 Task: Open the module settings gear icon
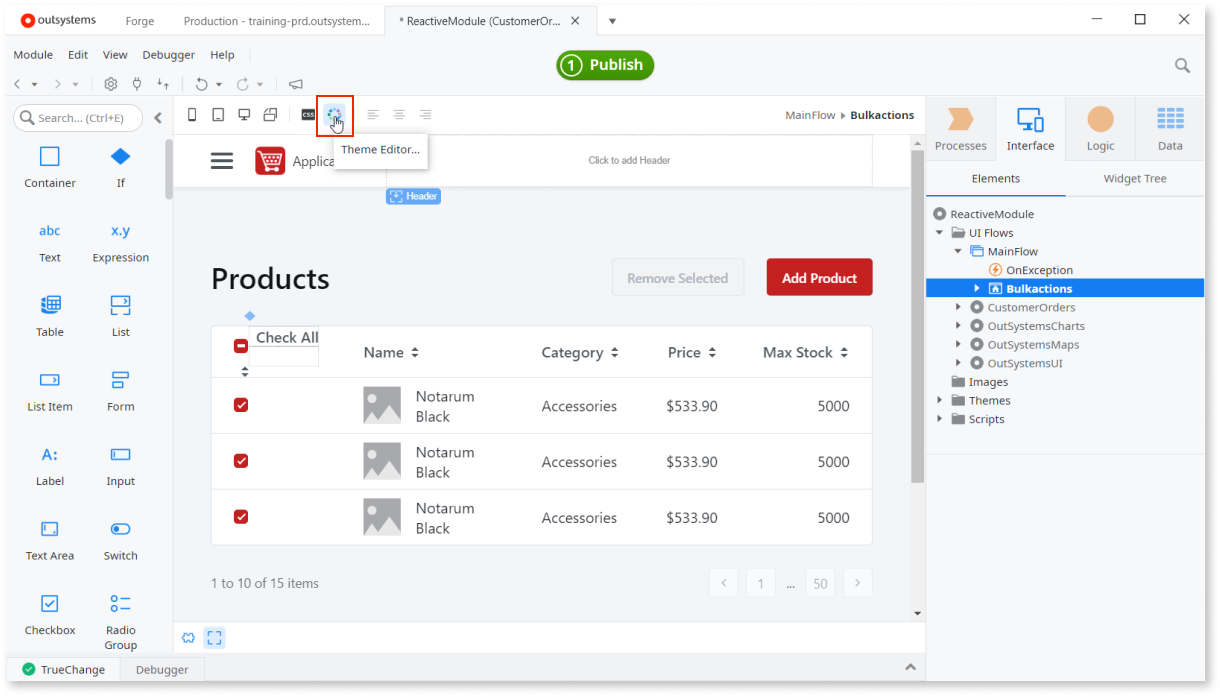pos(111,85)
